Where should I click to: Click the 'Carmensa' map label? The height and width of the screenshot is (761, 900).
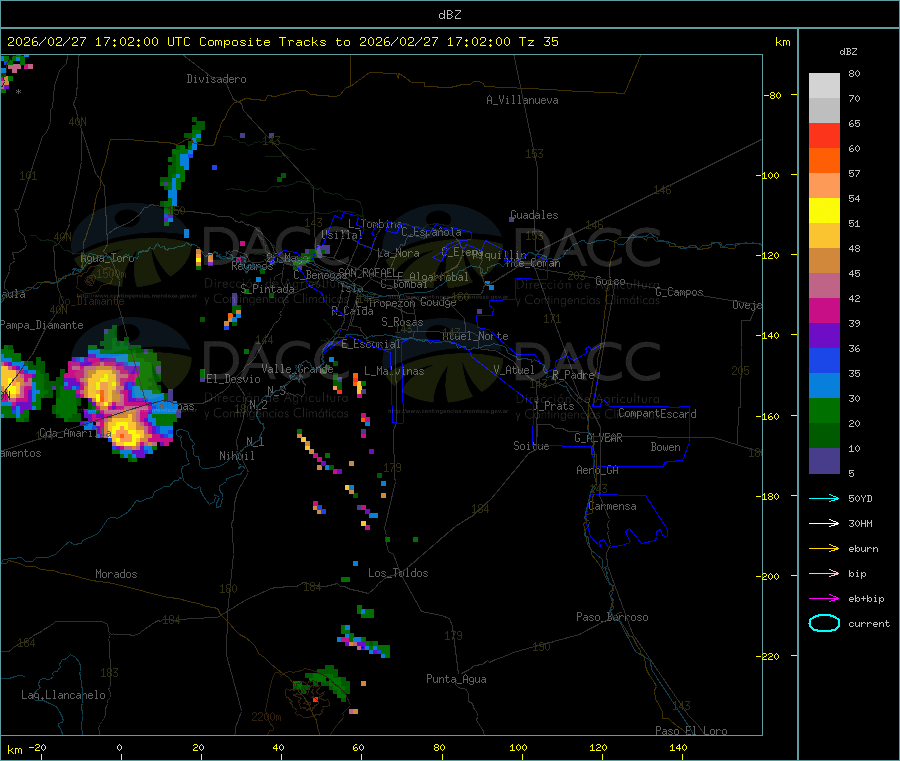(612, 506)
